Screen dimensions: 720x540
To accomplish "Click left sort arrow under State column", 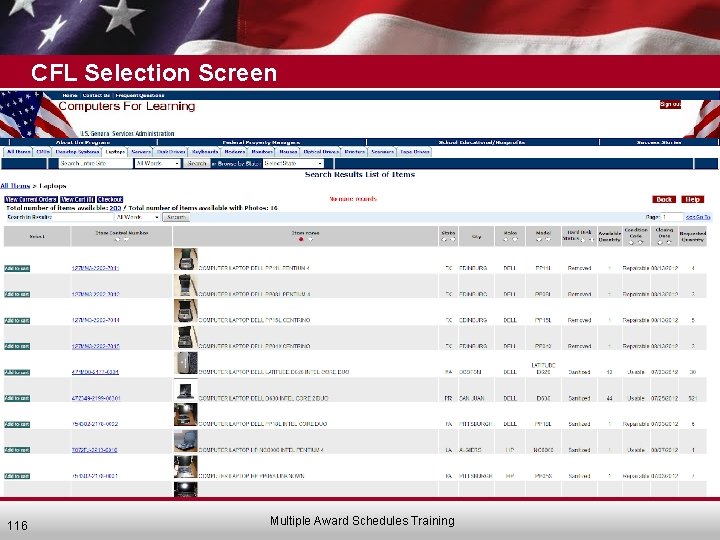I will [444, 239].
